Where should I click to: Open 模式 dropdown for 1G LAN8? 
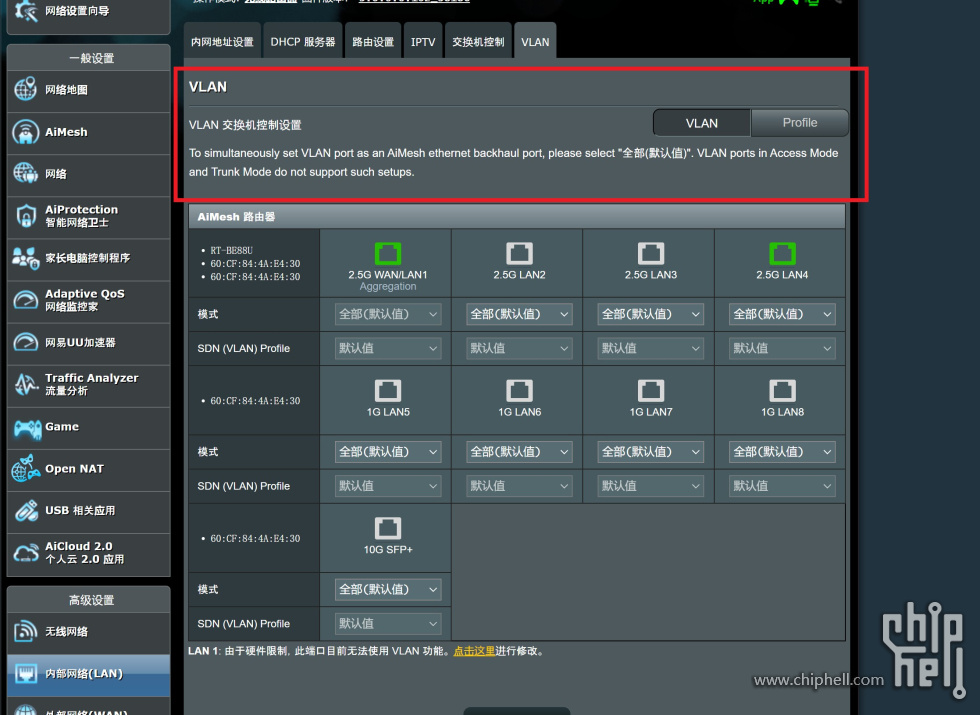[x=782, y=451]
